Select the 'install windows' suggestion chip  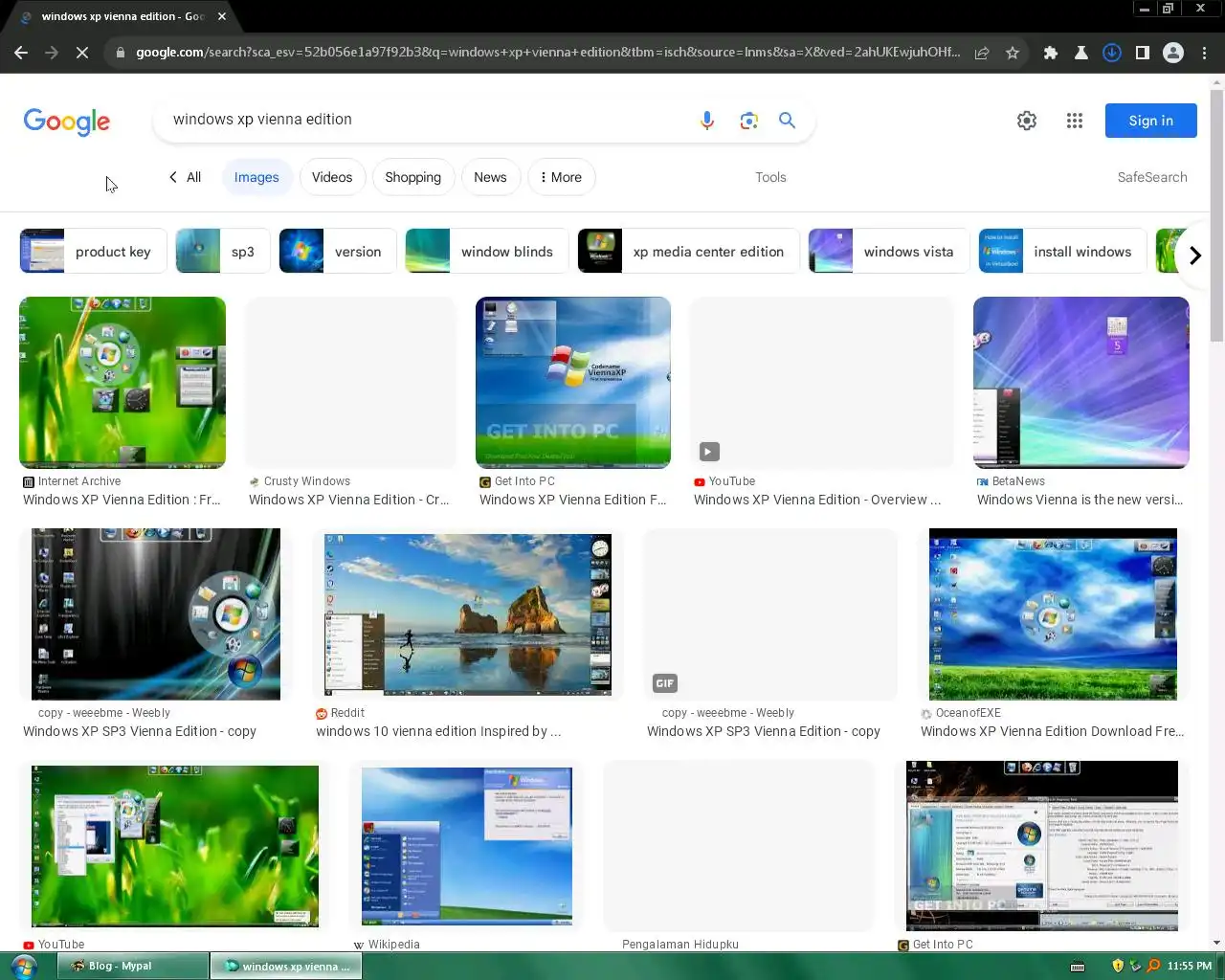click(x=1062, y=252)
